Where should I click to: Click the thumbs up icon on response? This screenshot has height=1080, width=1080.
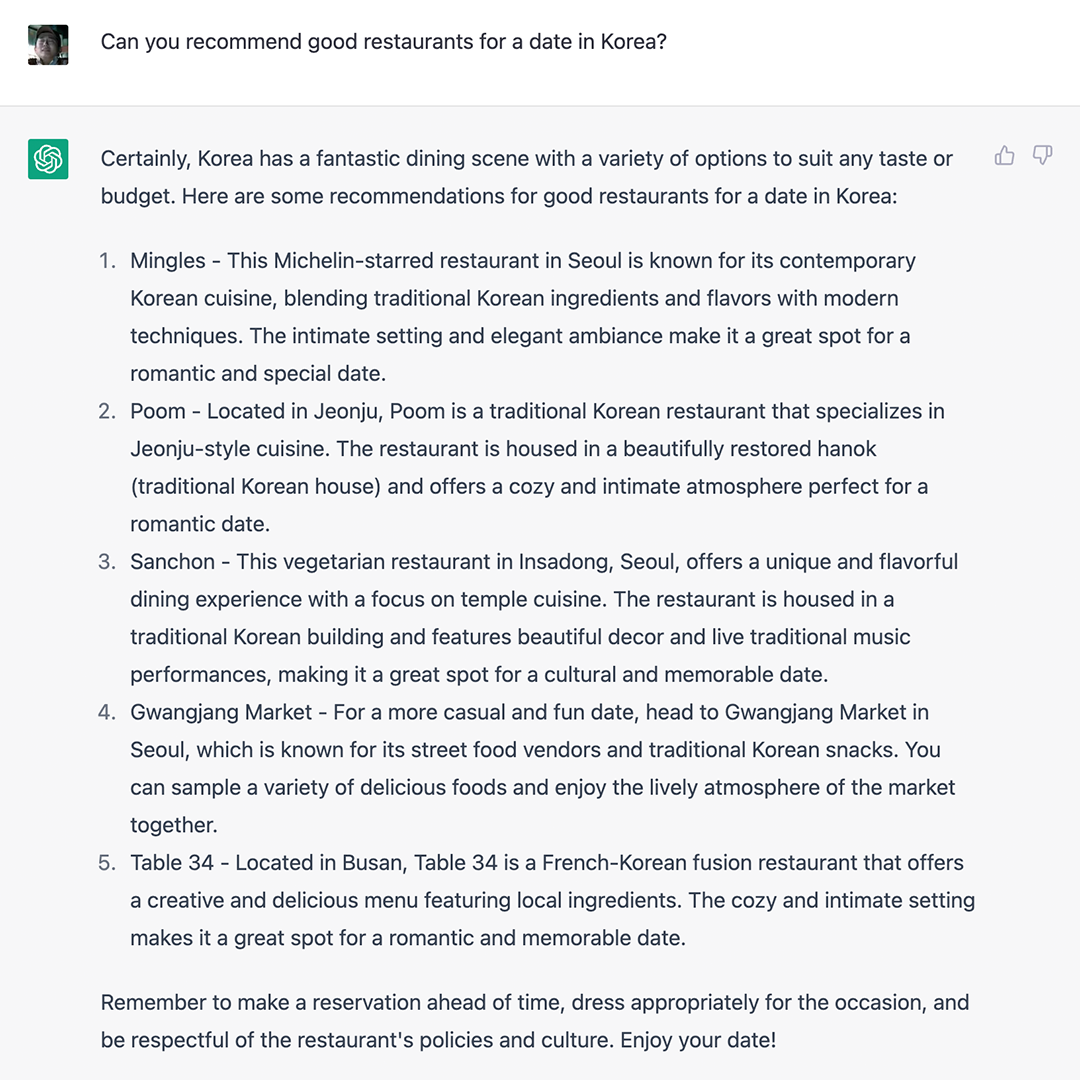coord(1004,156)
